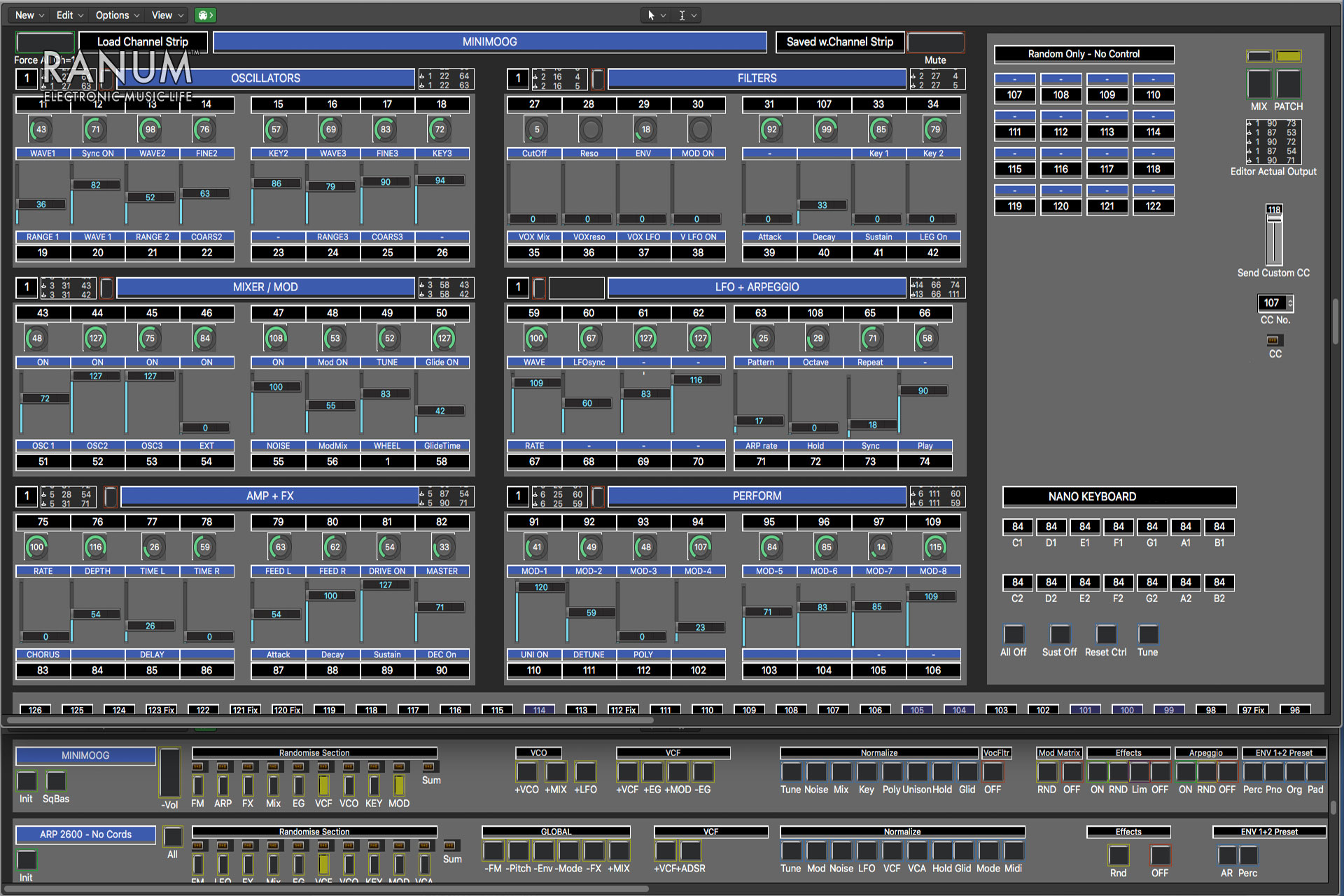Click the Arpeggio ON pad
The height and width of the screenshot is (896, 1344).
(x=1185, y=772)
